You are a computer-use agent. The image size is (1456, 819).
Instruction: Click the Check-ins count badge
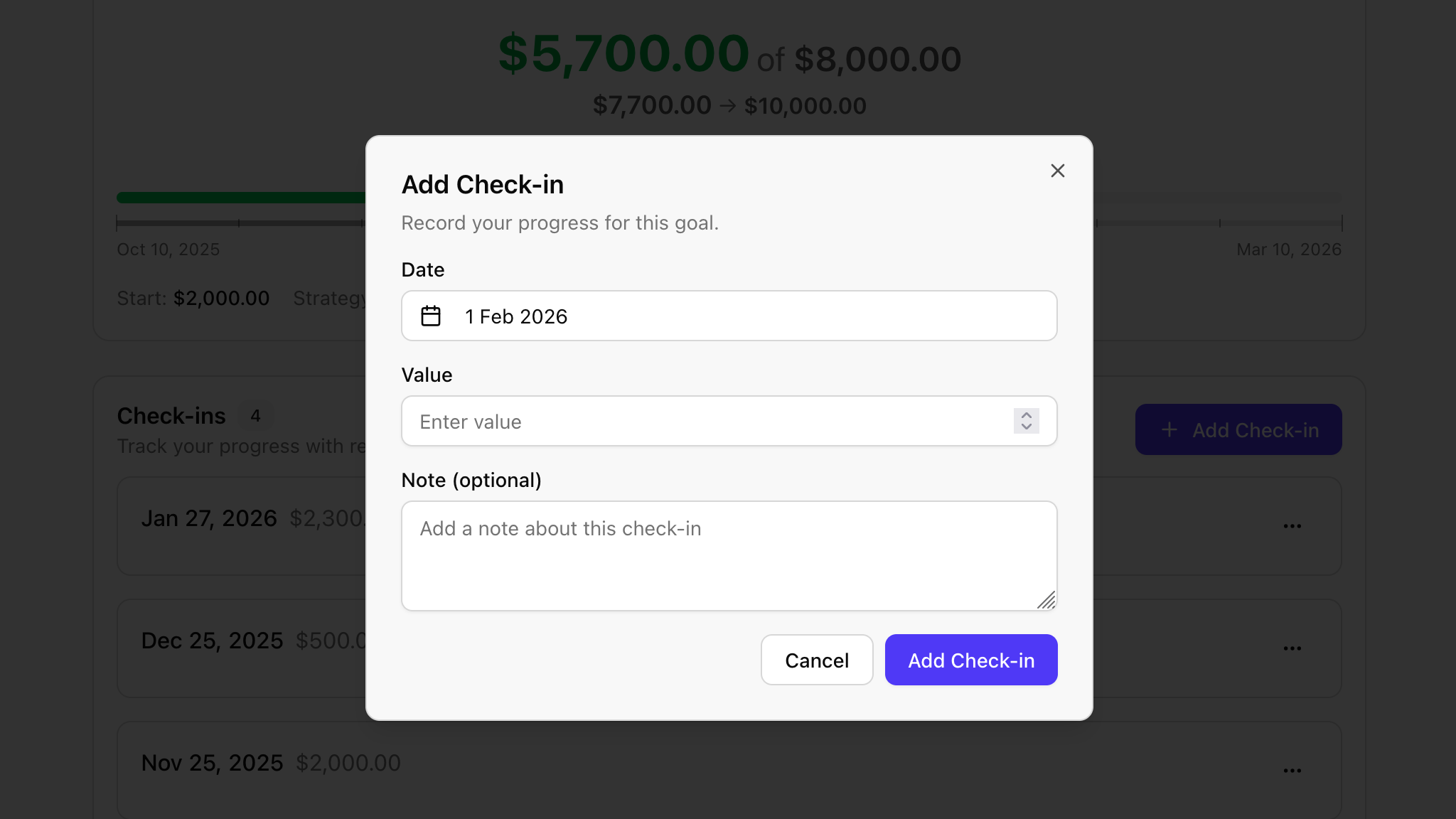(x=255, y=415)
